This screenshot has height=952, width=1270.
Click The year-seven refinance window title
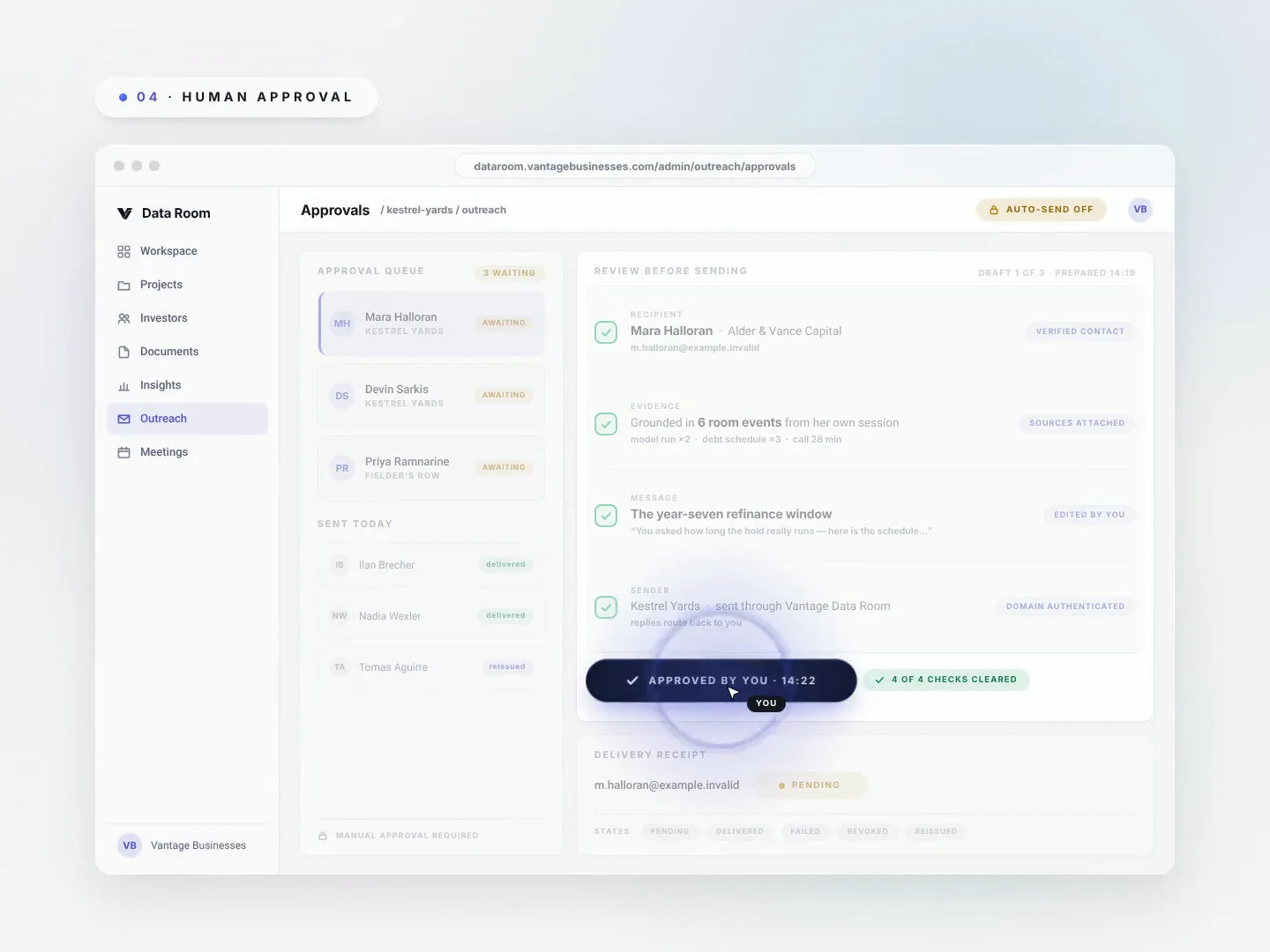[731, 514]
